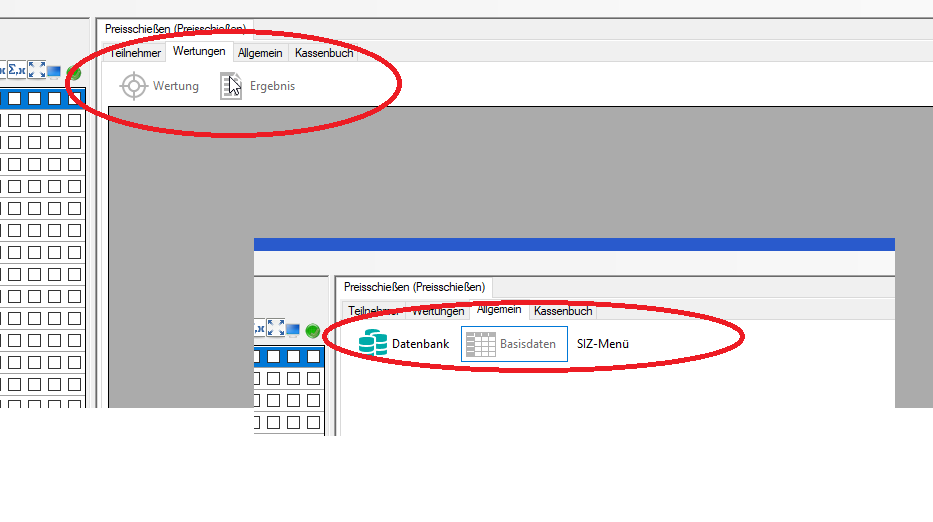Image resolution: width=933 pixels, height=522 pixels.
Task: Select Kassenbuch tab in the inset window
Action: tap(563, 311)
